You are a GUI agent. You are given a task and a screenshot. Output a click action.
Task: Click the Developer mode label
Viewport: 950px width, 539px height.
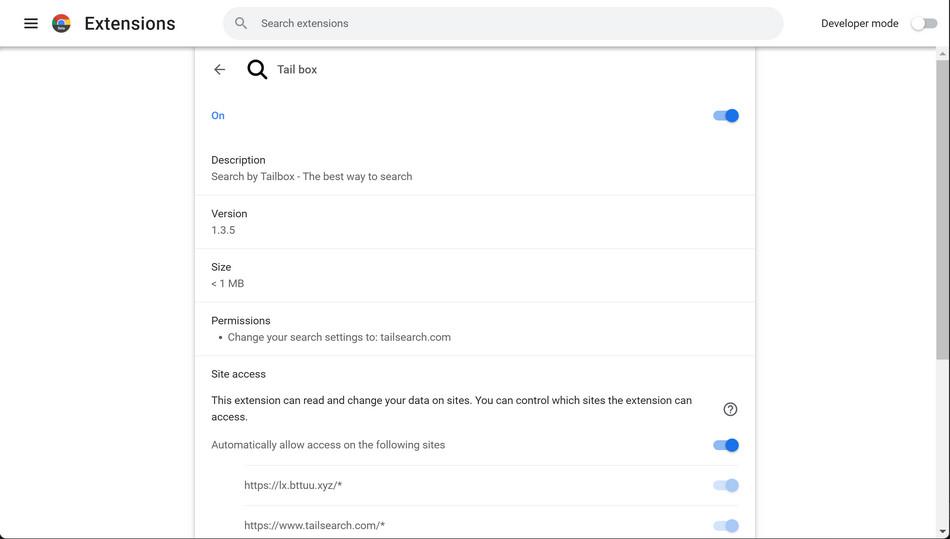tap(859, 23)
